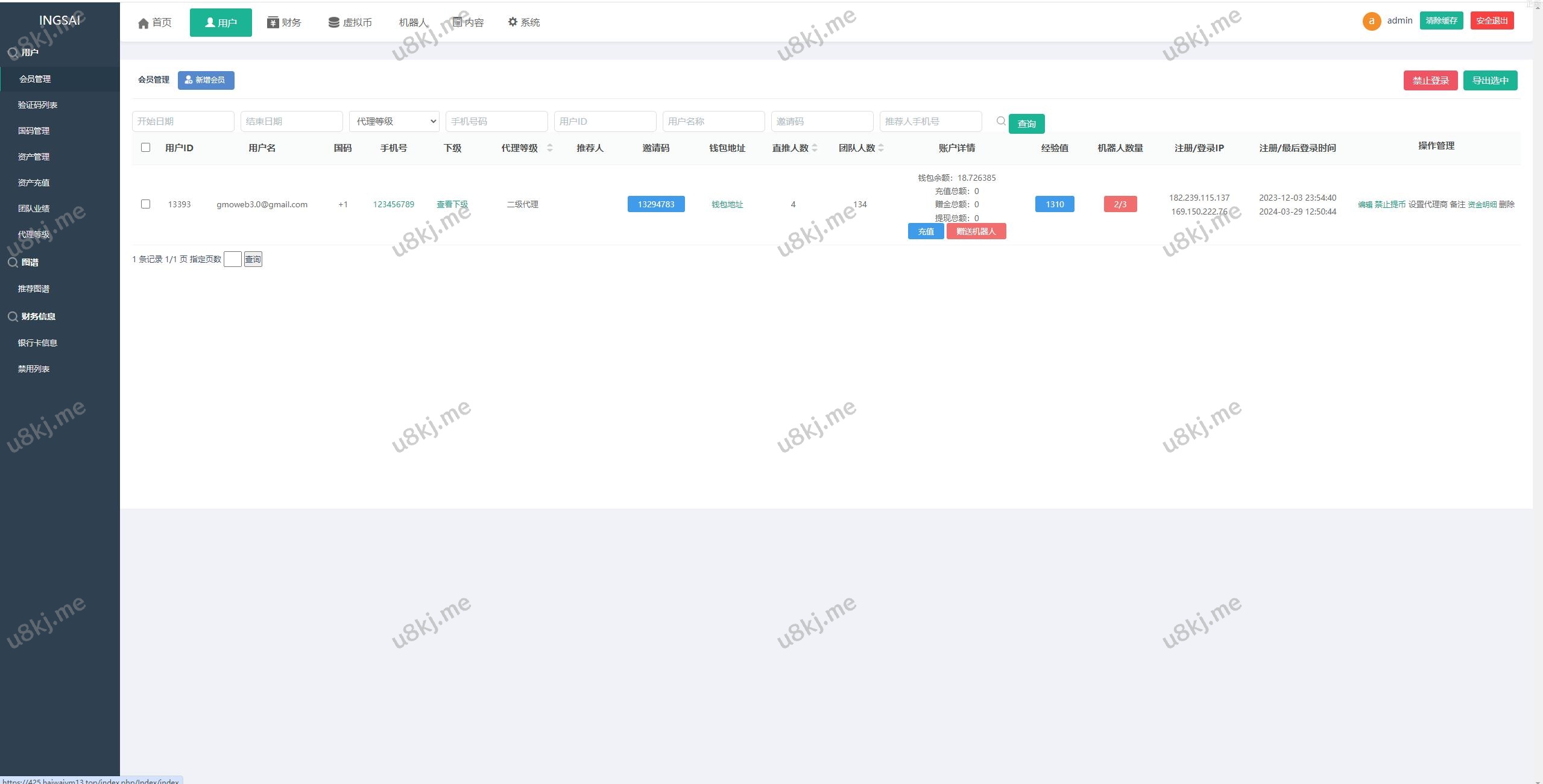The image size is (1543, 784).
Task: Toggle the select-all checkbox in table header
Action: pos(145,148)
